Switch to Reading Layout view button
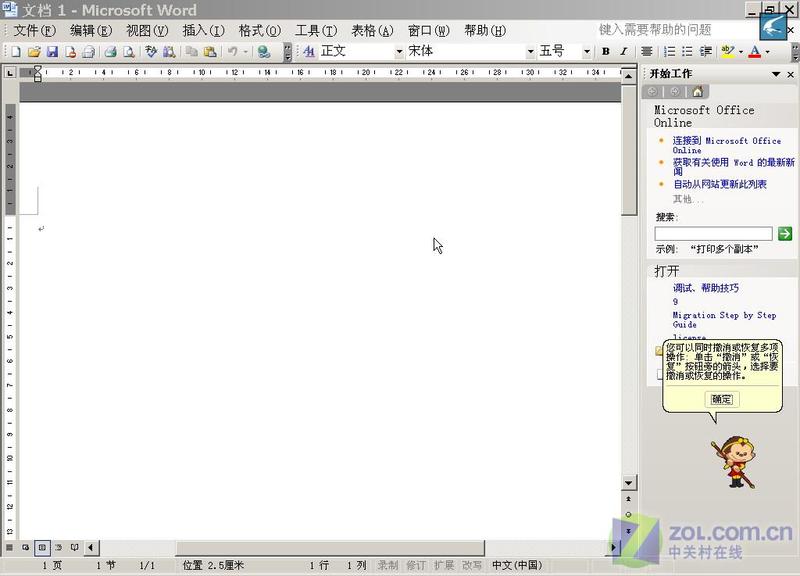This screenshot has width=800, height=576. click(74, 547)
